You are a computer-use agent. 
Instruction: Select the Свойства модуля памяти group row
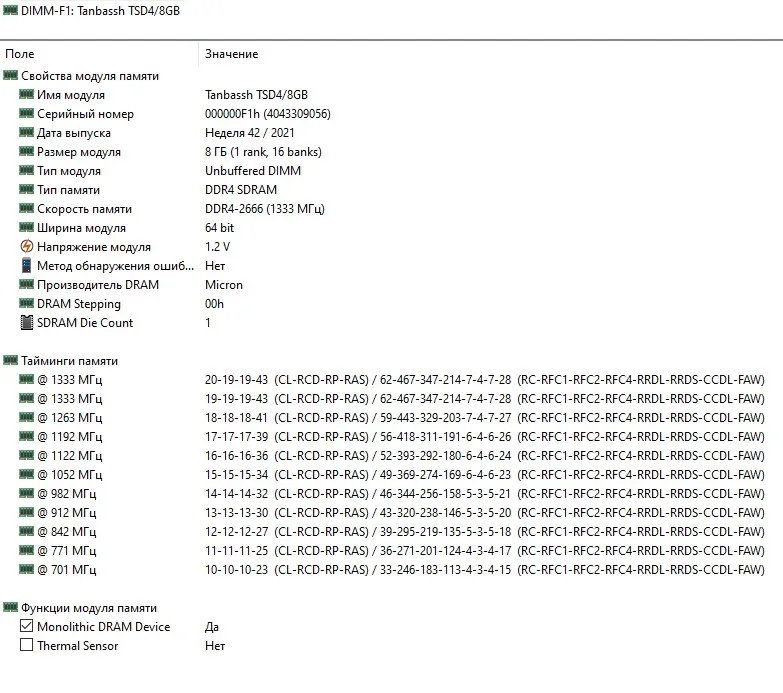[392, 76]
